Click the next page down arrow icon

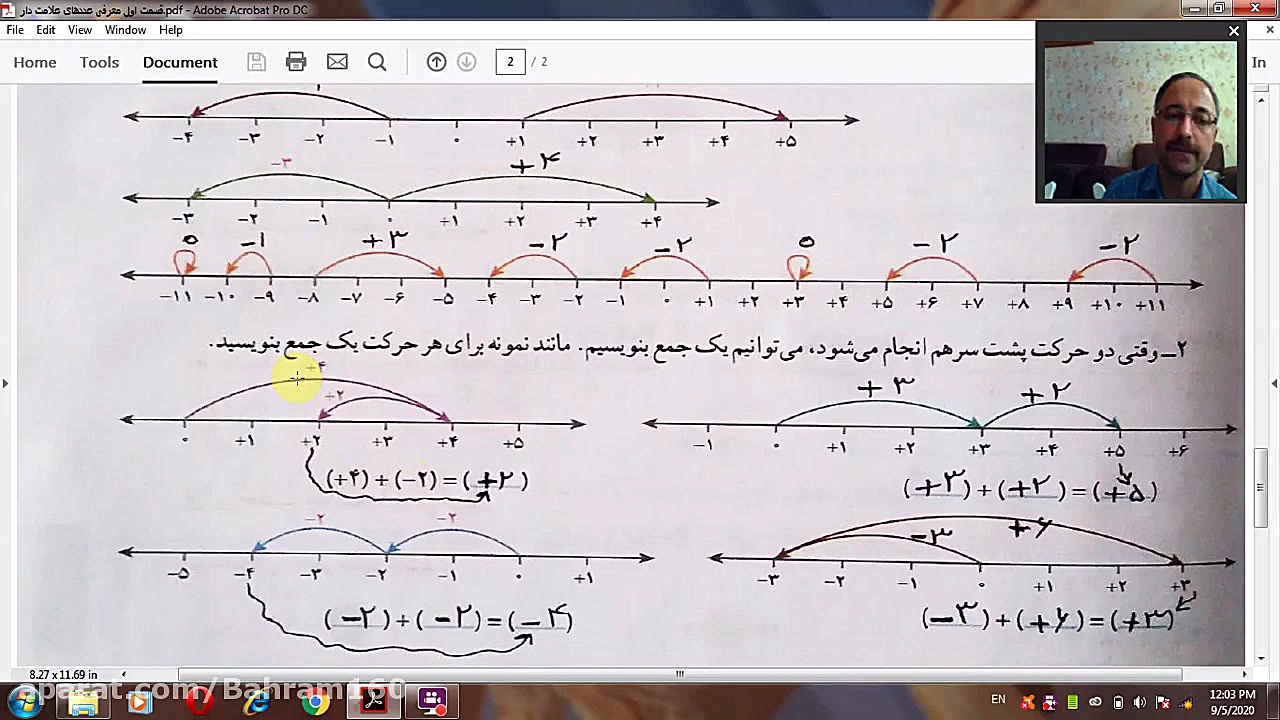[x=466, y=62]
